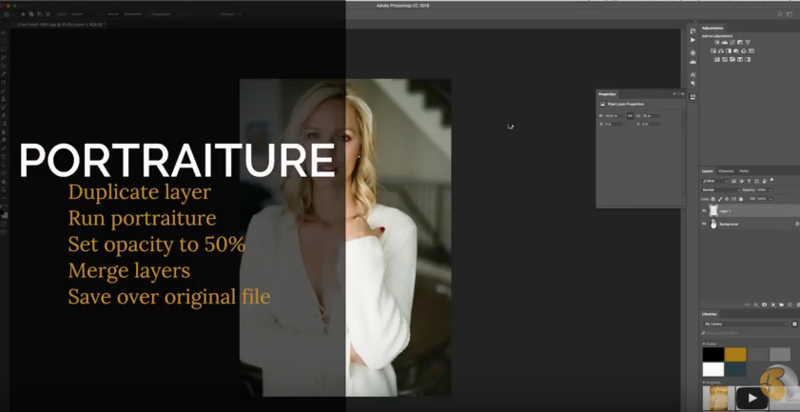
Task: Switch to the Channels tab
Action: tap(726, 171)
